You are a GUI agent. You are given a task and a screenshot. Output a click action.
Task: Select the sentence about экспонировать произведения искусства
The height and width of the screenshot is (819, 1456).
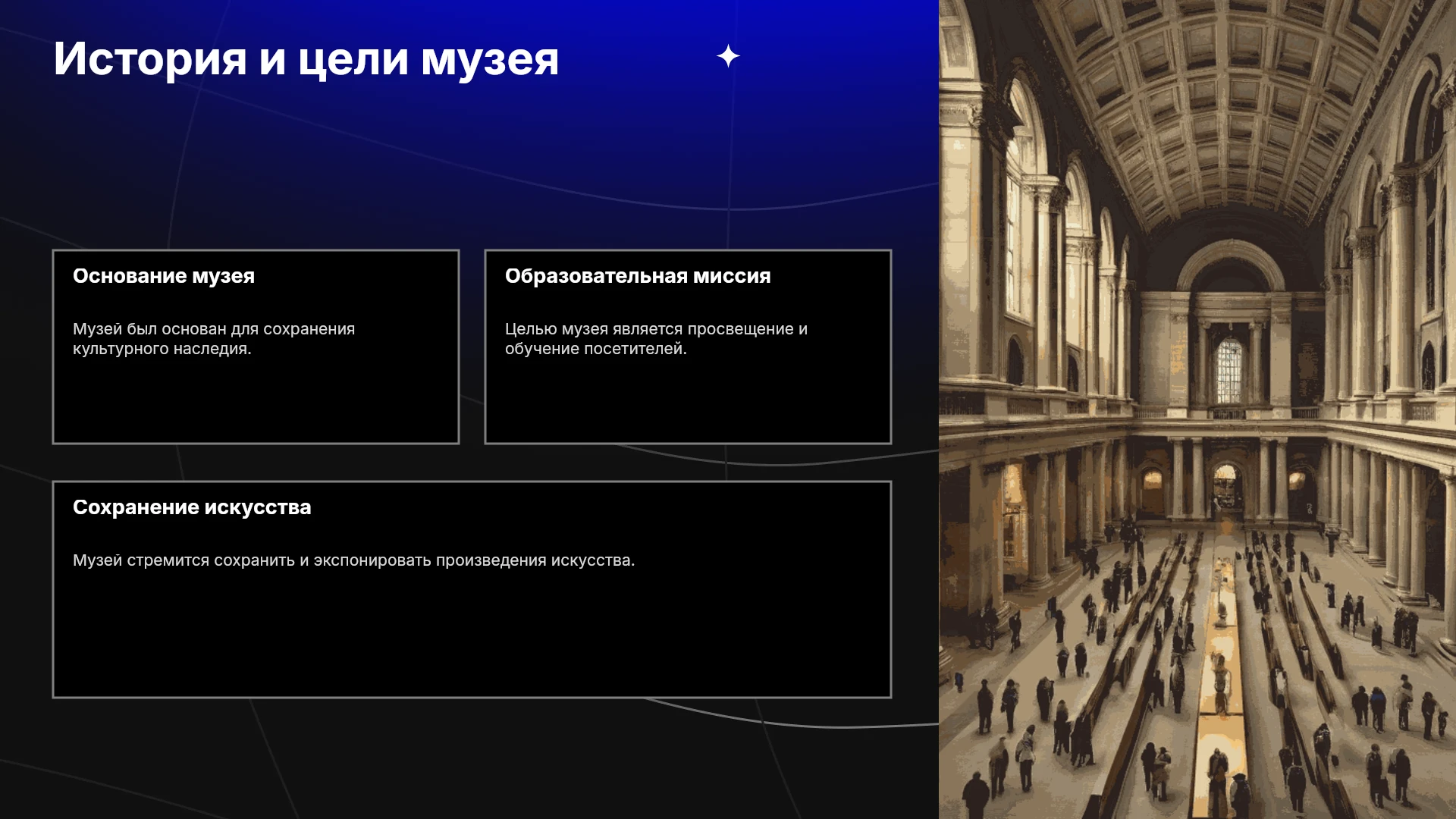click(x=353, y=560)
